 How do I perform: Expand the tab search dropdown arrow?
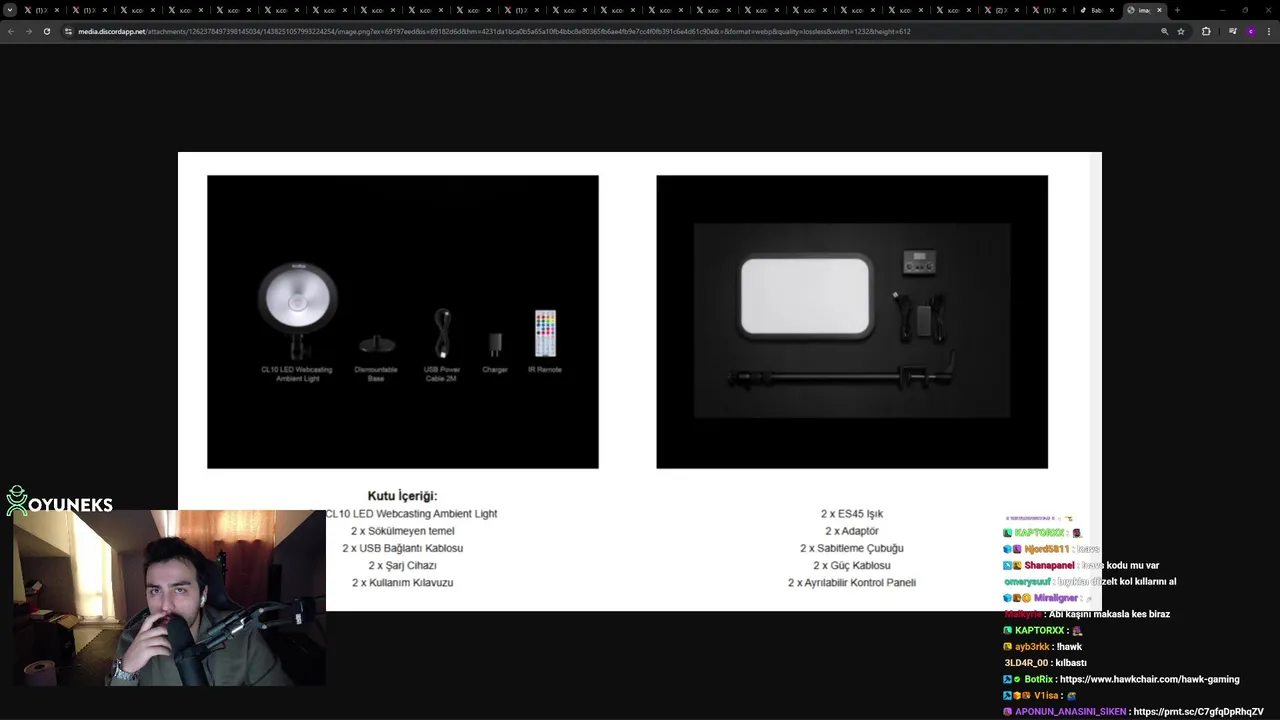pos(10,10)
